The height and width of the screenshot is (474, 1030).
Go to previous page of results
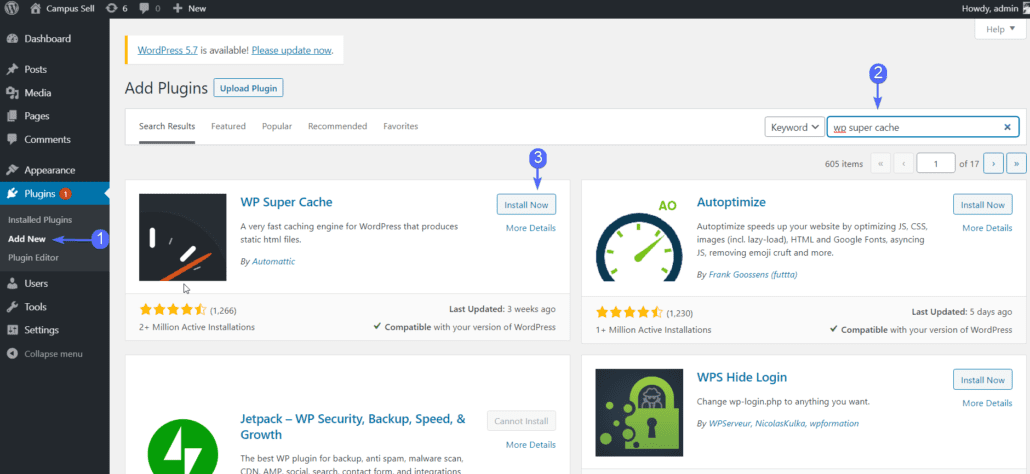904,163
